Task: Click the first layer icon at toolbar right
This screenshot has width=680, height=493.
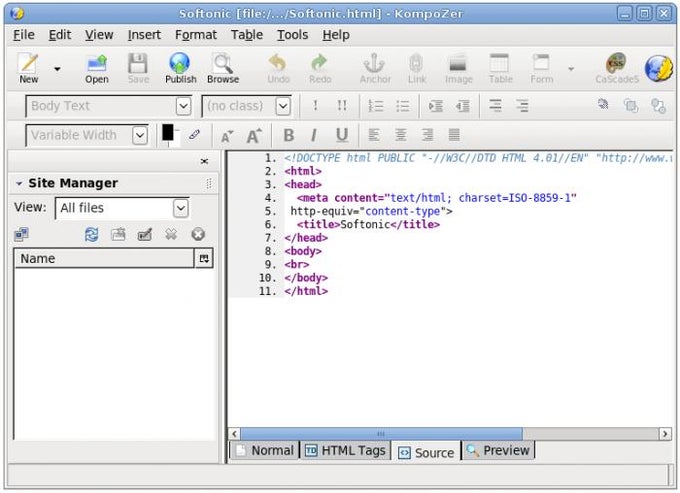Action: pyautogui.click(x=603, y=104)
